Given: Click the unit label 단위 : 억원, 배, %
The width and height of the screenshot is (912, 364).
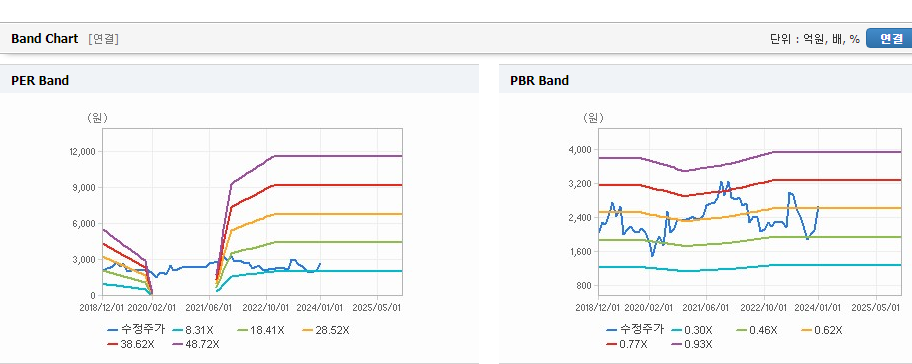Looking at the screenshot, I should coord(815,39).
